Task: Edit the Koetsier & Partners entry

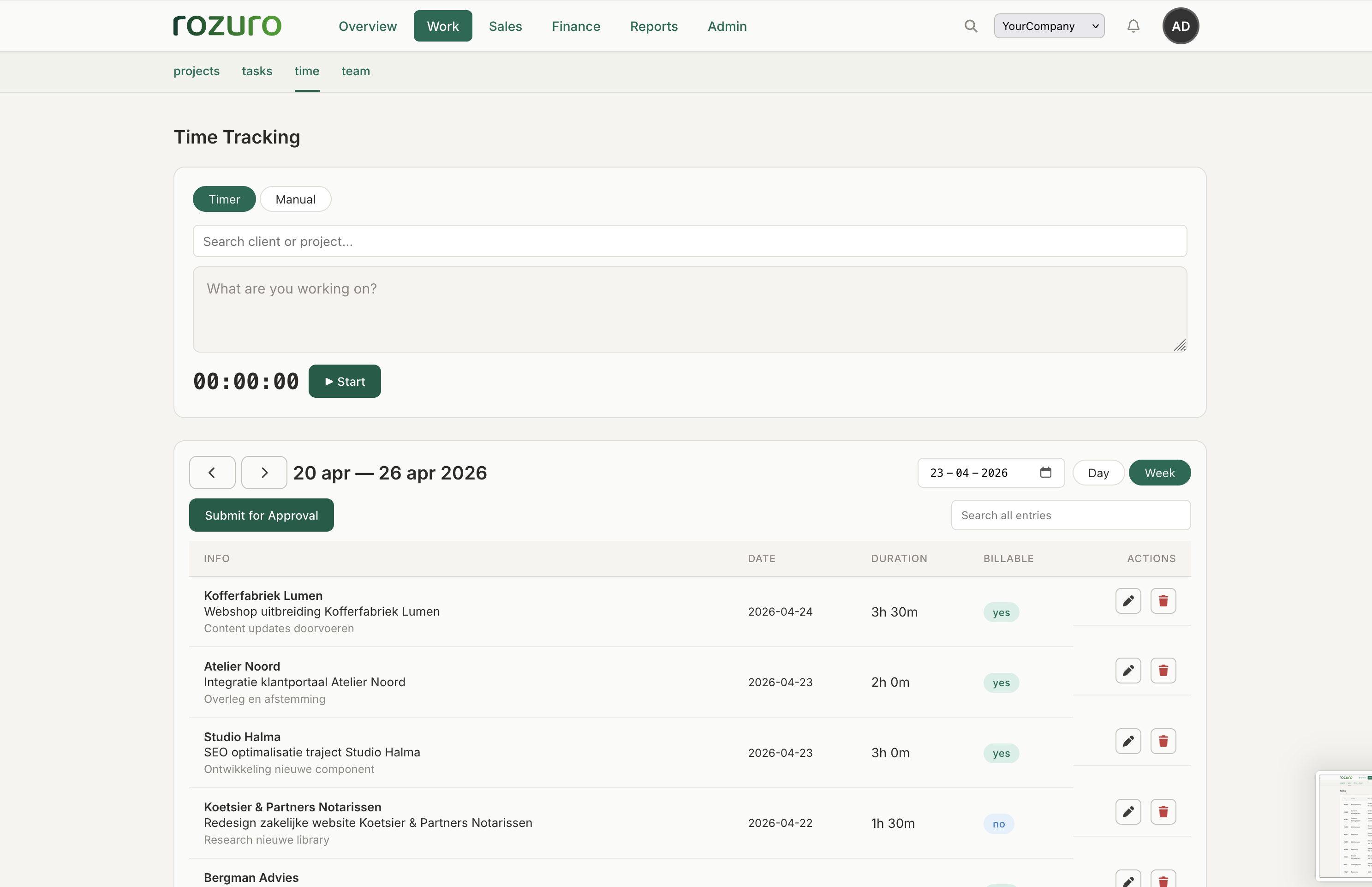Action: click(1128, 812)
